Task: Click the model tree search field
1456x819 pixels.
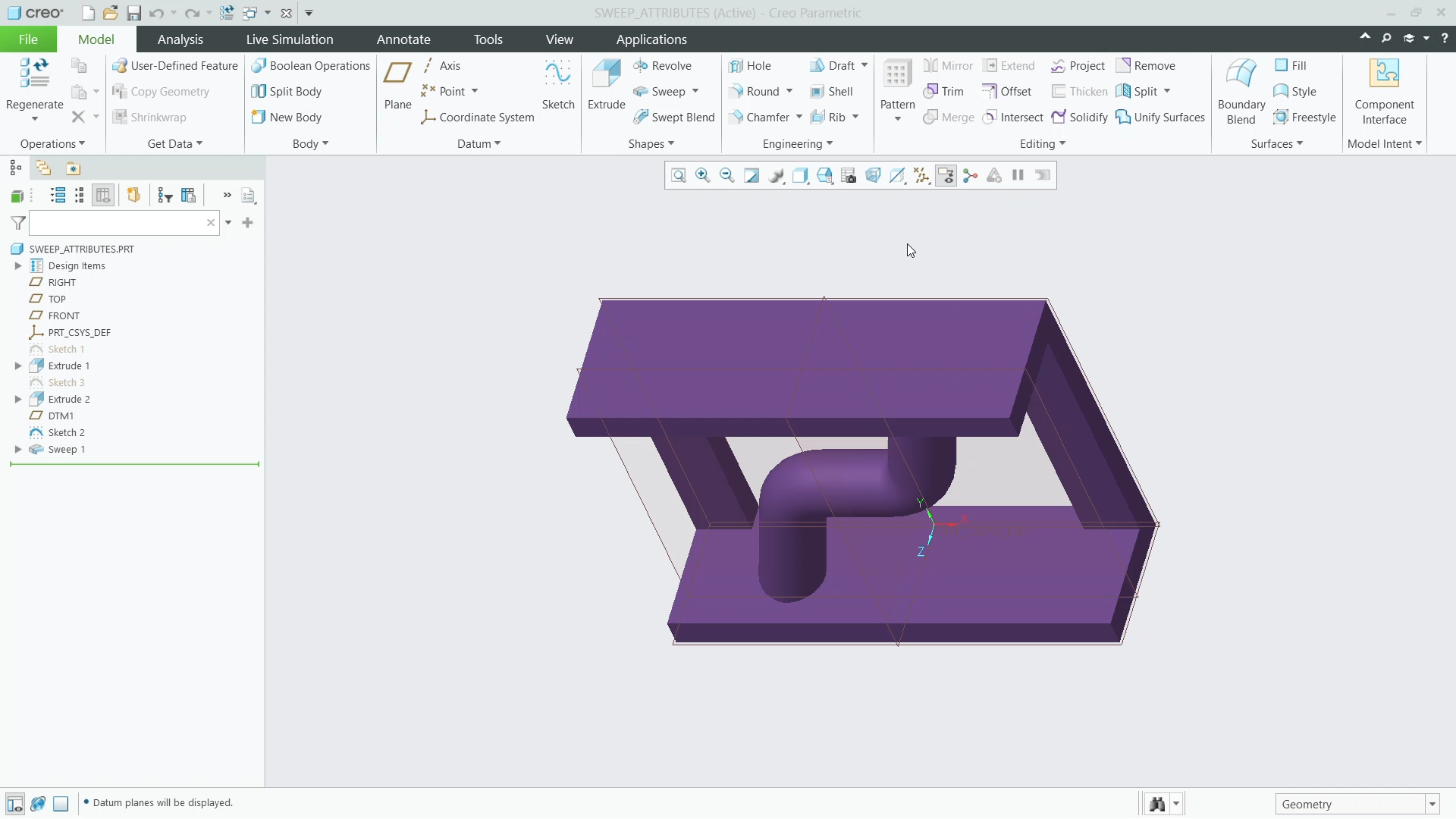Action: (x=124, y=223)
